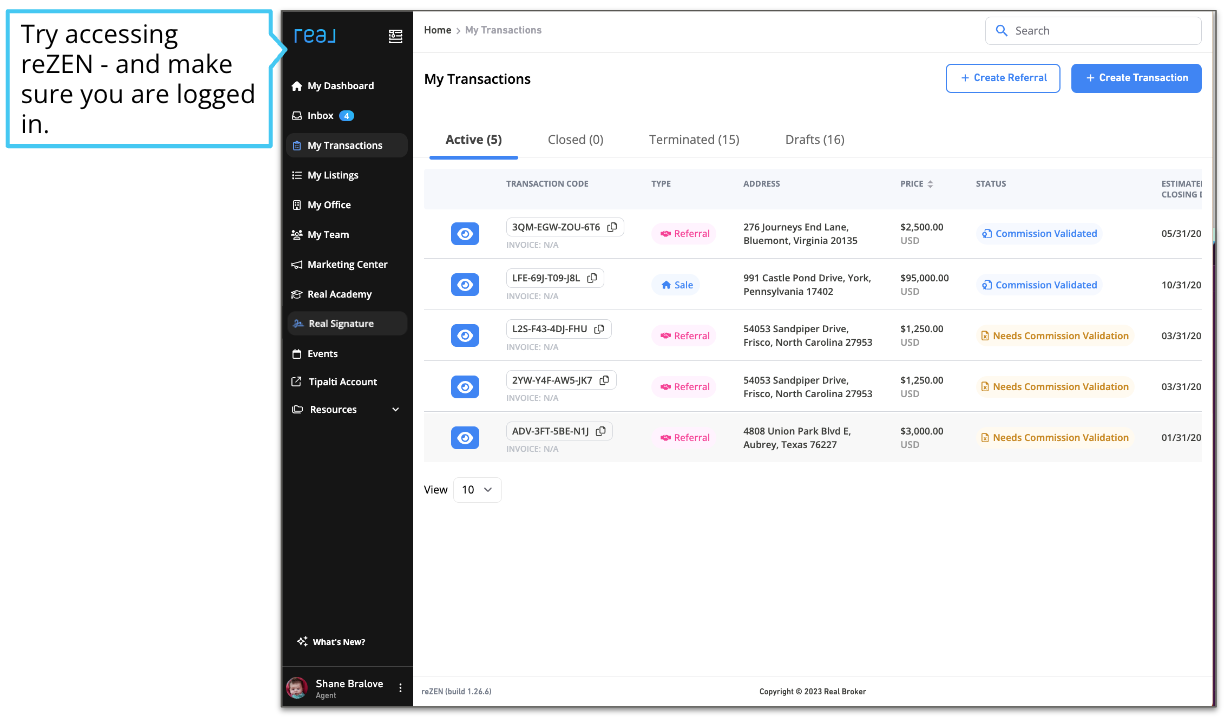Image resolution: width=1227 pixels, height=719 pixels.
Task: Switch to Terminated (15) tab
Action: tap(694, 140)
